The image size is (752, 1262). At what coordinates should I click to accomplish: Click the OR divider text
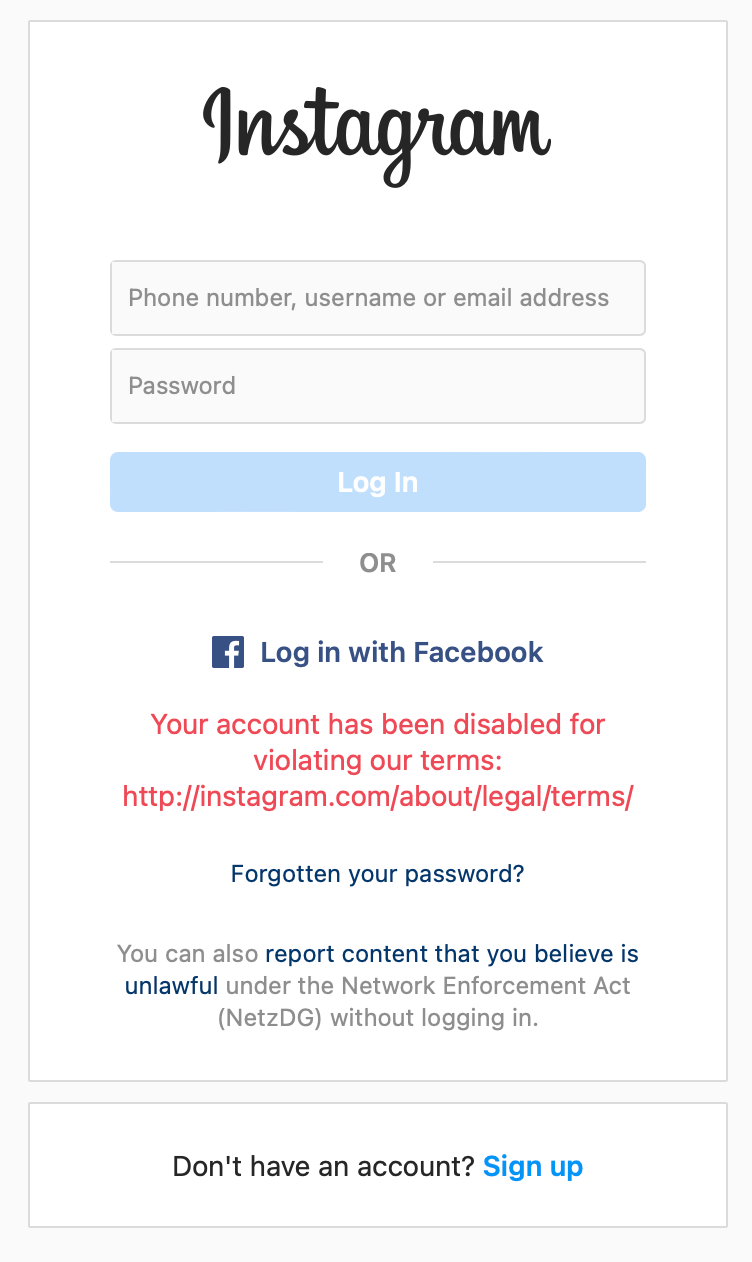(377, 563)
